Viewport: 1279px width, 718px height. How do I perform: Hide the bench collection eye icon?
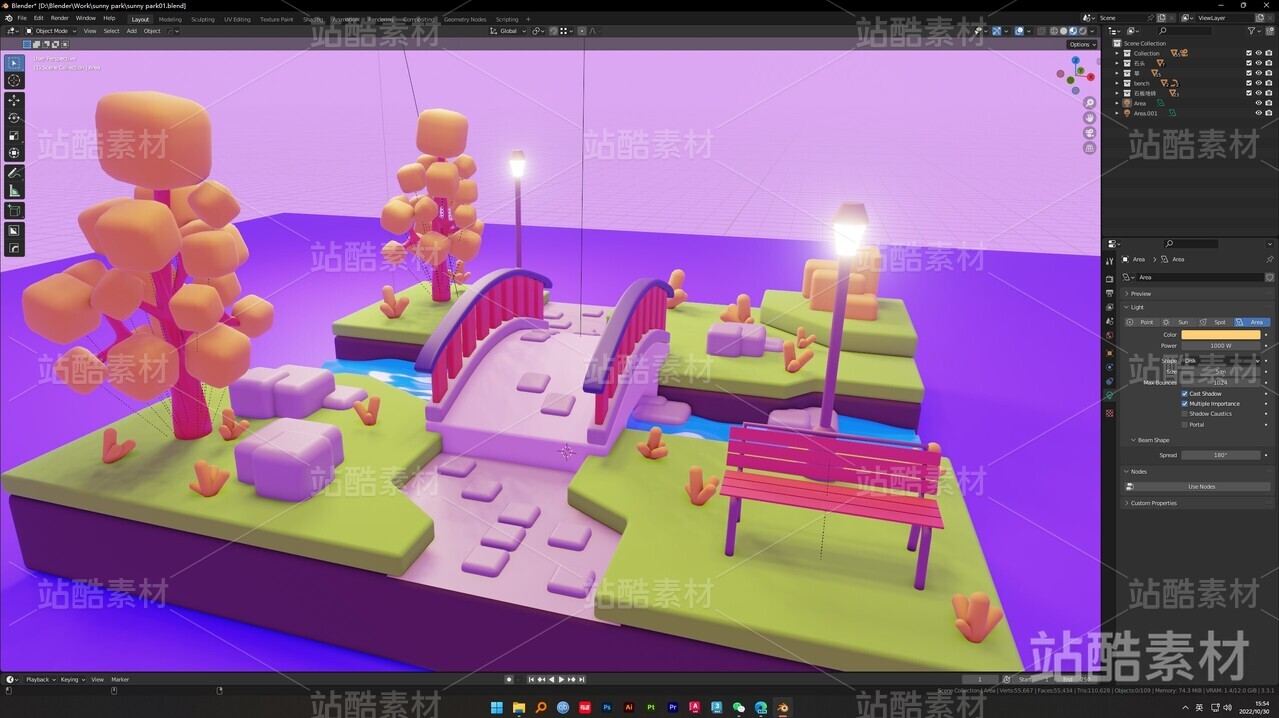(x=1258, y=83)
